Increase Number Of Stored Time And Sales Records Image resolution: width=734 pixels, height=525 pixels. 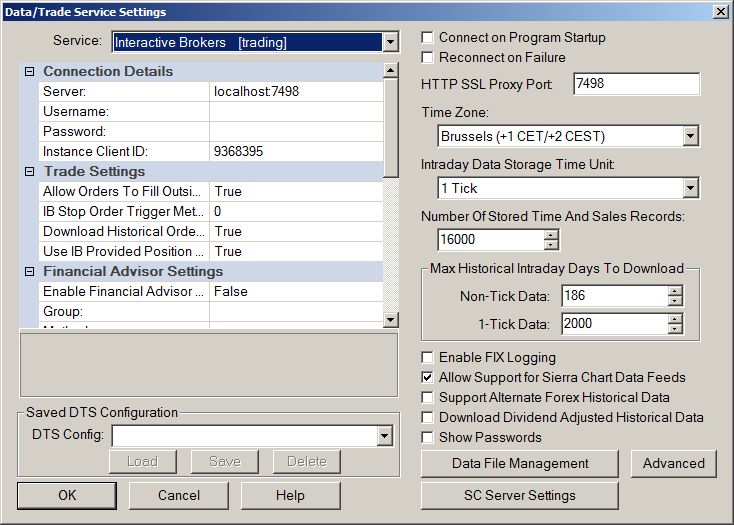(551, 235)
